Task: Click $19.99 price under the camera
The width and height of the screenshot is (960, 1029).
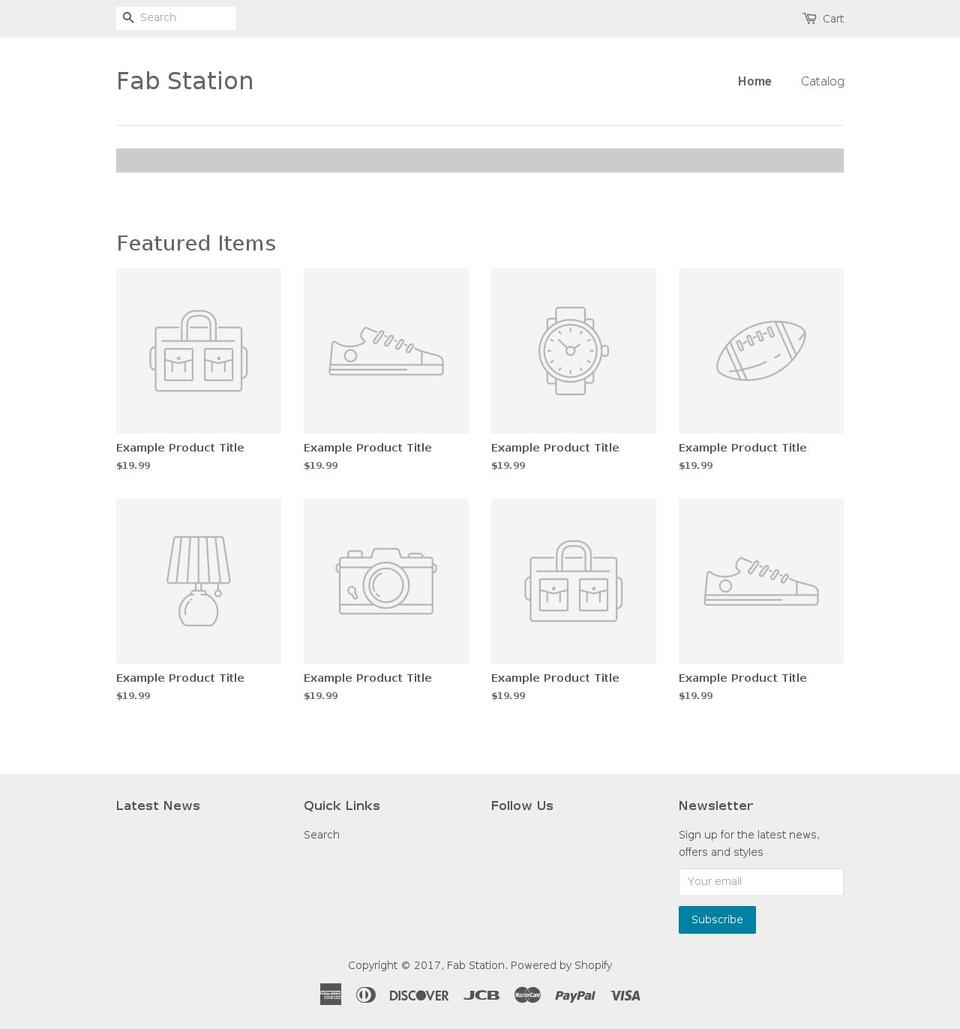Action: (321, 696)
